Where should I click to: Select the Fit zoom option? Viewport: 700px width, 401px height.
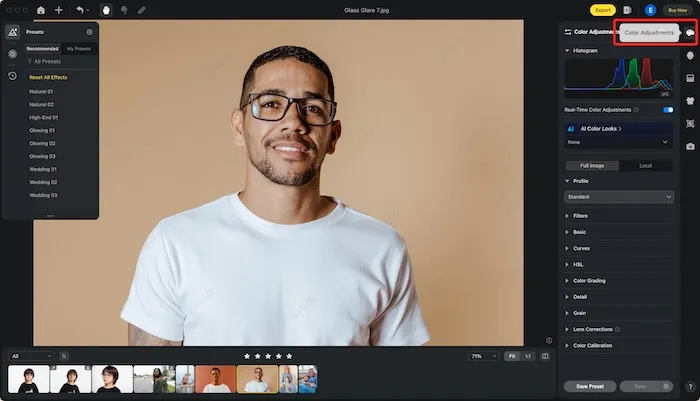pos(512,356)
